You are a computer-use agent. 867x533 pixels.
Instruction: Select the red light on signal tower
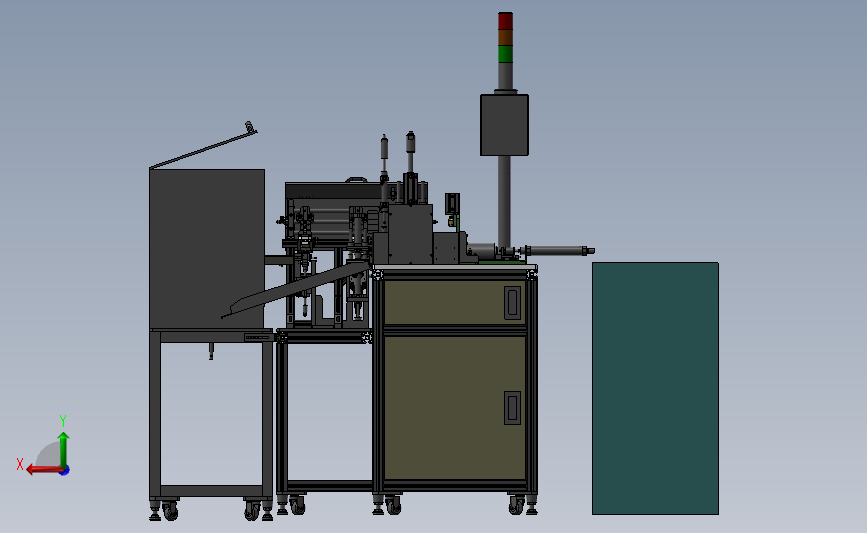[x=505, y=21]
